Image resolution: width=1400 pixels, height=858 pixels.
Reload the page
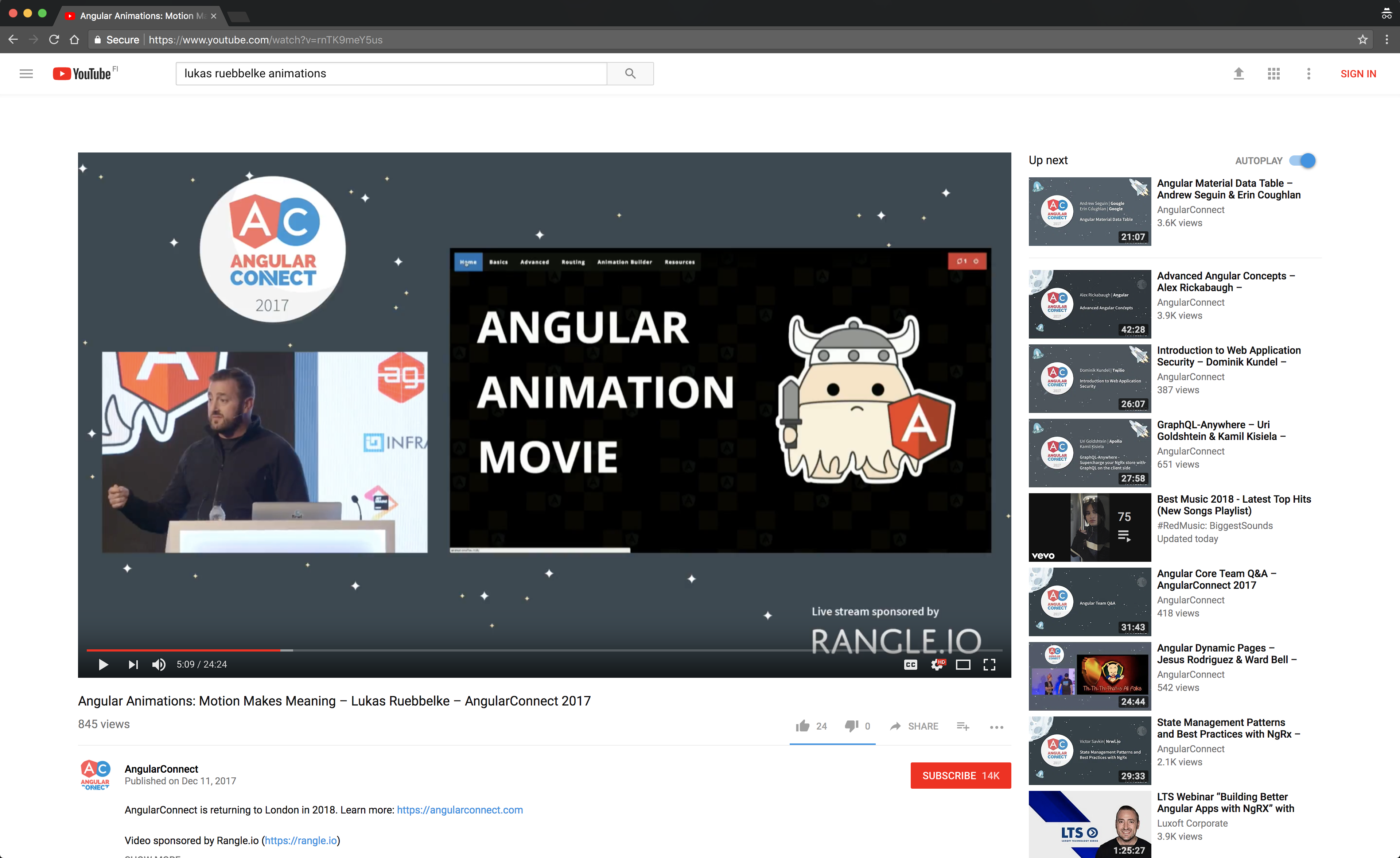[x=54, y=39]
